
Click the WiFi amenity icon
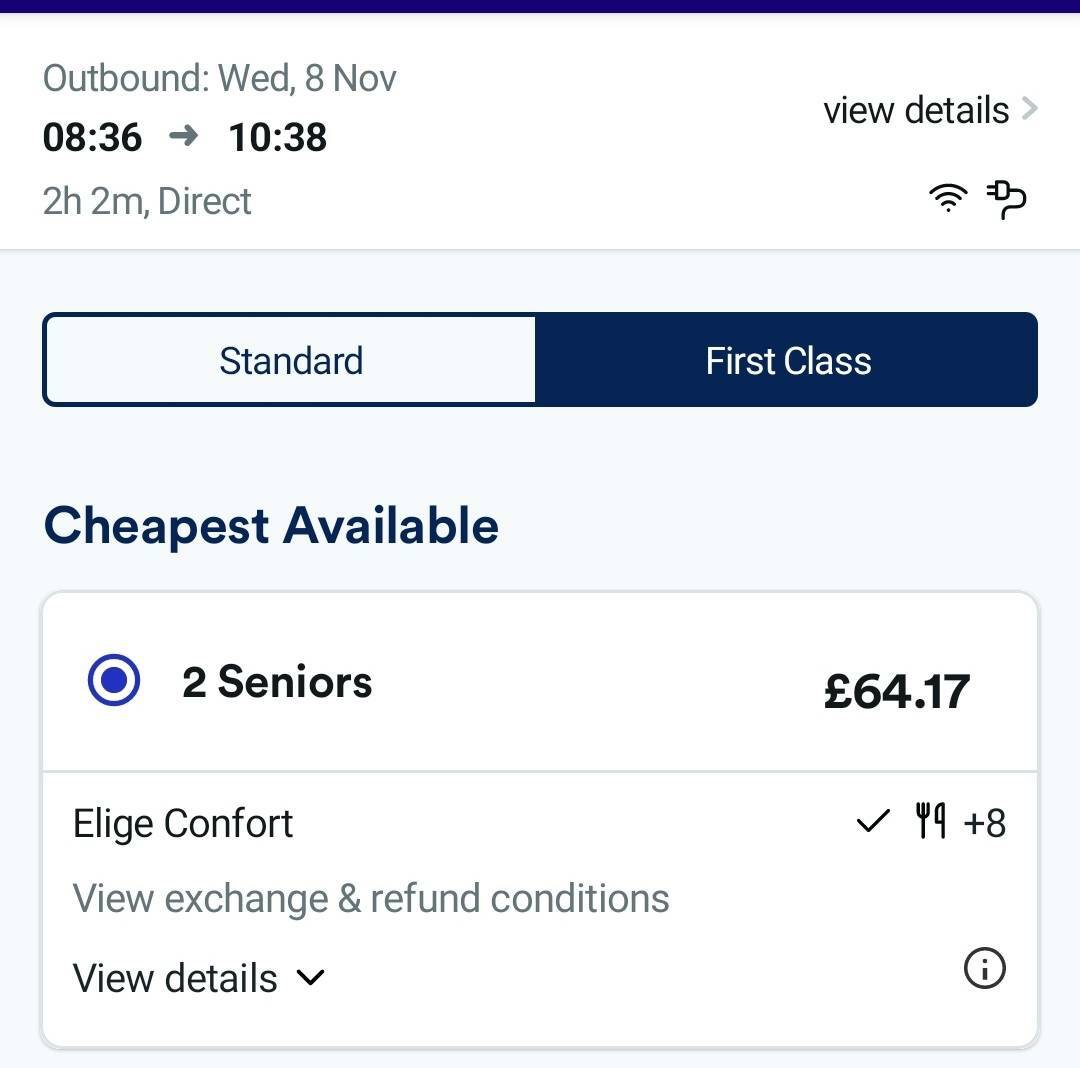click(948, 198)
